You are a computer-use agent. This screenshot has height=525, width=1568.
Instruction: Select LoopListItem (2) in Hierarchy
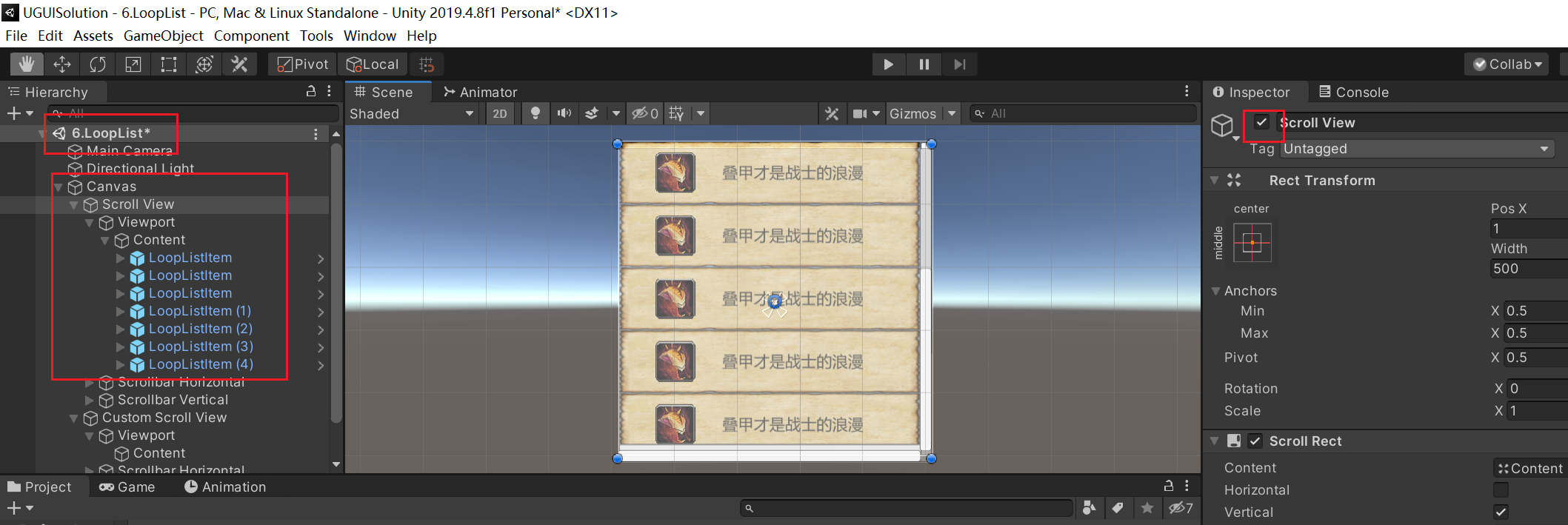click(x=200, y=329)
